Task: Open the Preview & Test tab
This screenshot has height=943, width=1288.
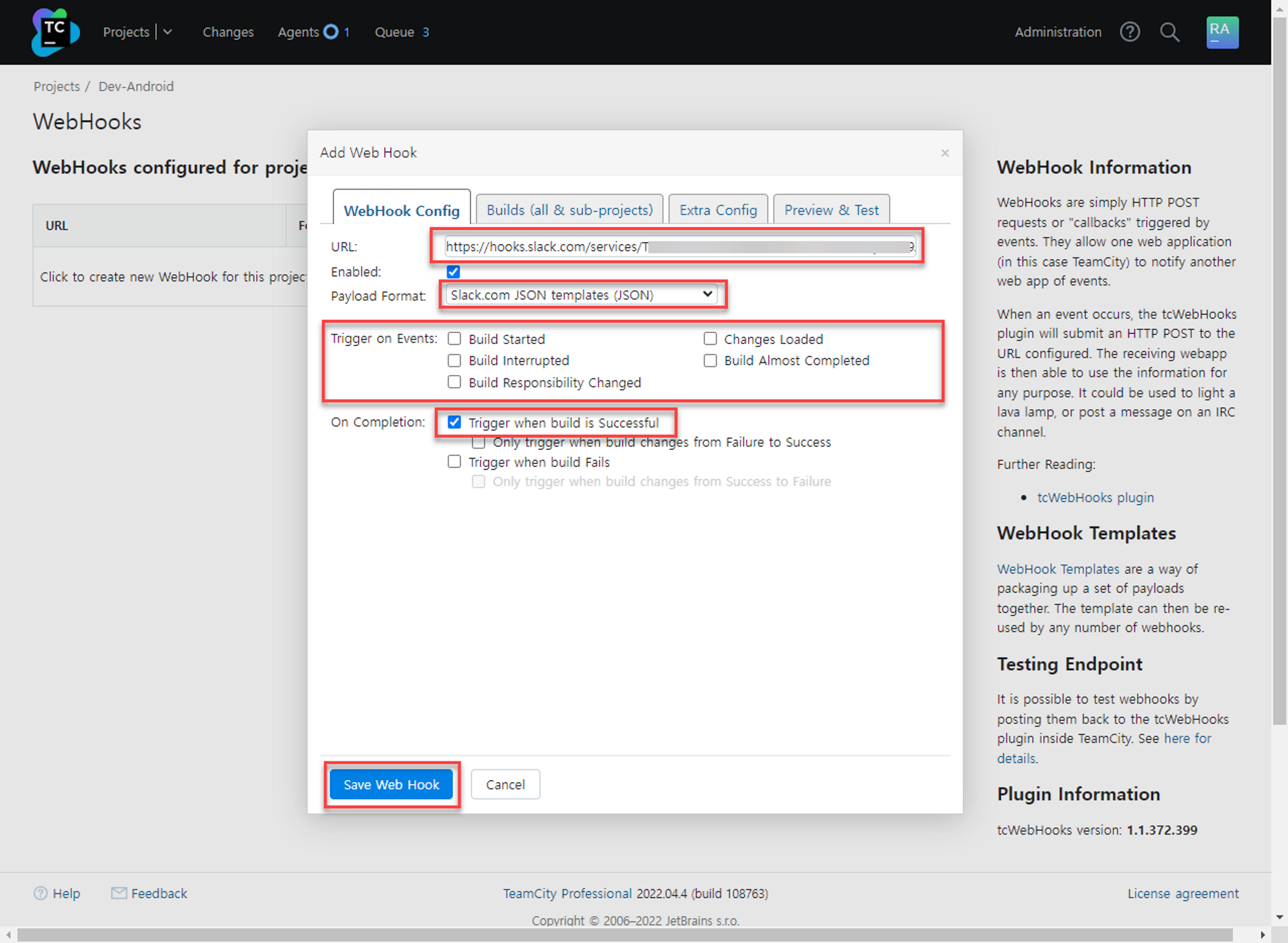Action: tap(831, 209)
